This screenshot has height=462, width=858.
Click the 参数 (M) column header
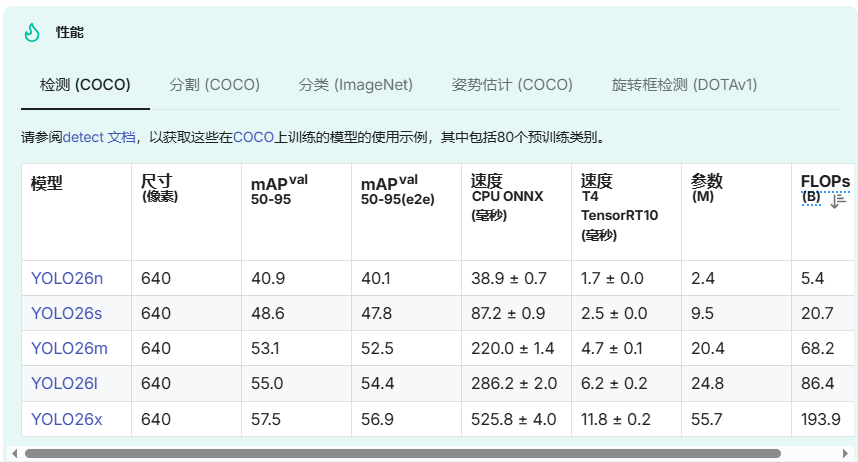(x=737, y=212)
